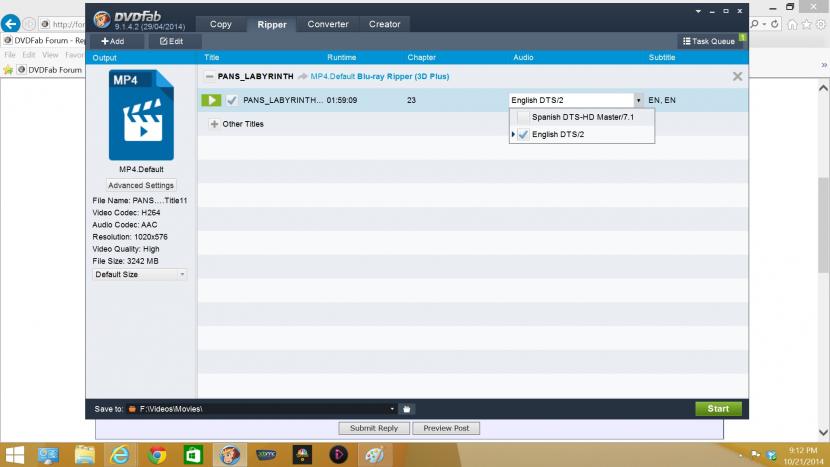Switch to the Converter tab

tap(327, 24)
